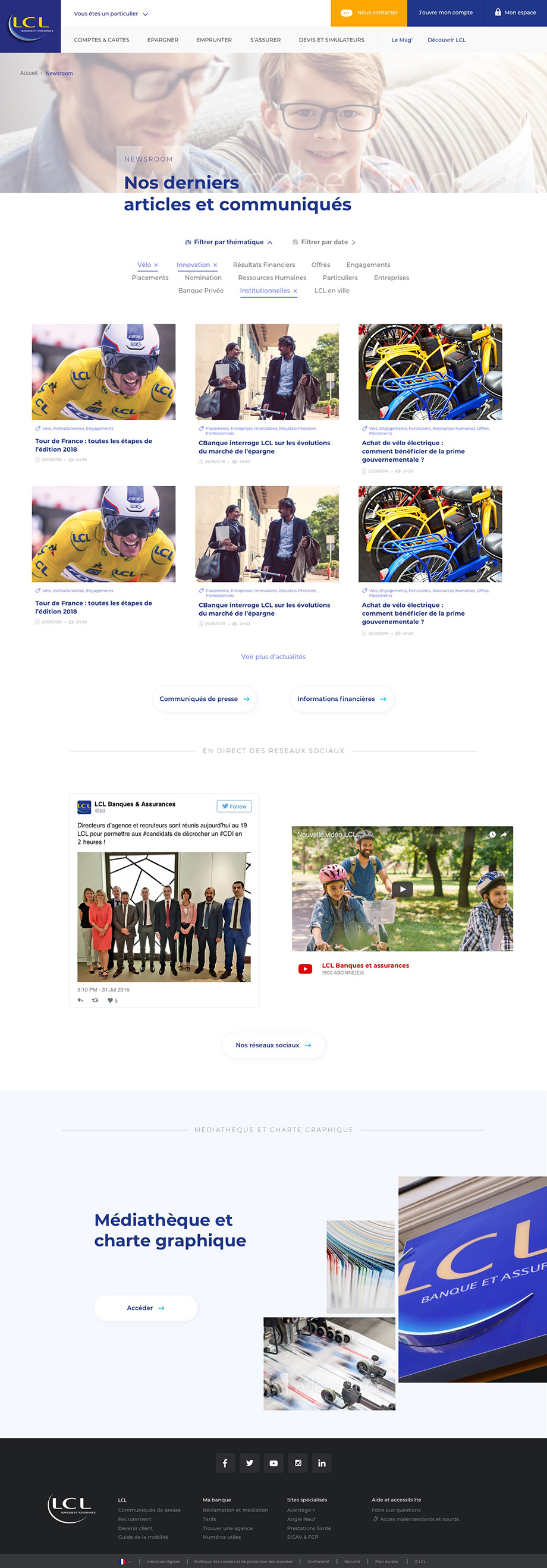Expand the Filtrer par date option
The image size is (547, 1568).
(323, 243)
